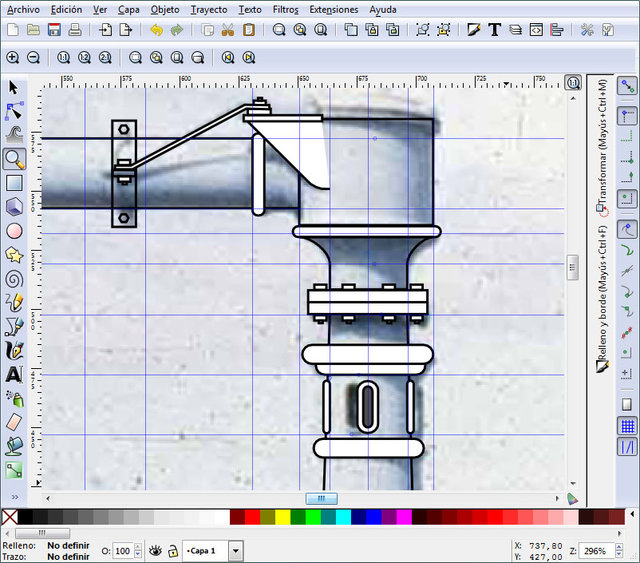This screenshot has height=563, width=640.
Task: Open the Text and font dialog icon
Action: [494, 30]
